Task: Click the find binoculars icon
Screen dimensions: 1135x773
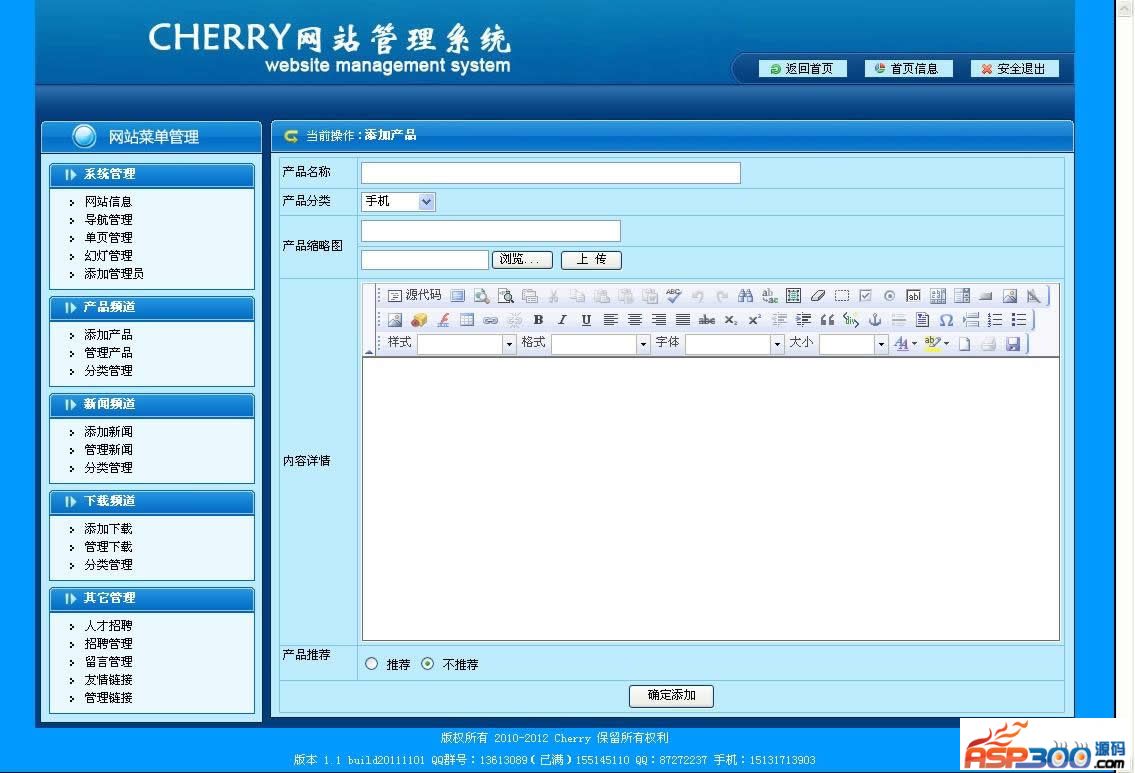Action: pos(746,295)
